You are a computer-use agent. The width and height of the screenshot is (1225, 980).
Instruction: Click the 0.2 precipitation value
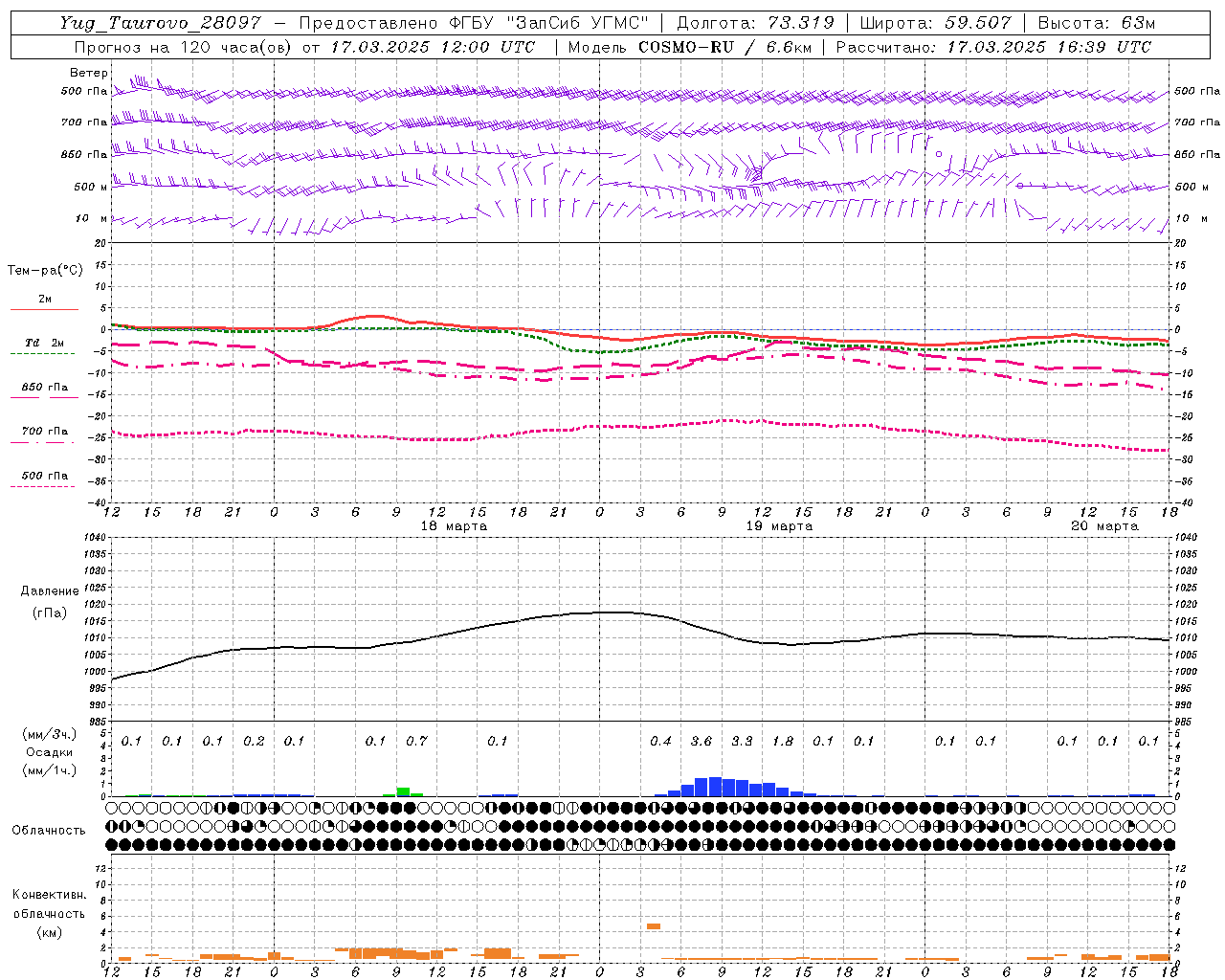(x=254, y=741)
